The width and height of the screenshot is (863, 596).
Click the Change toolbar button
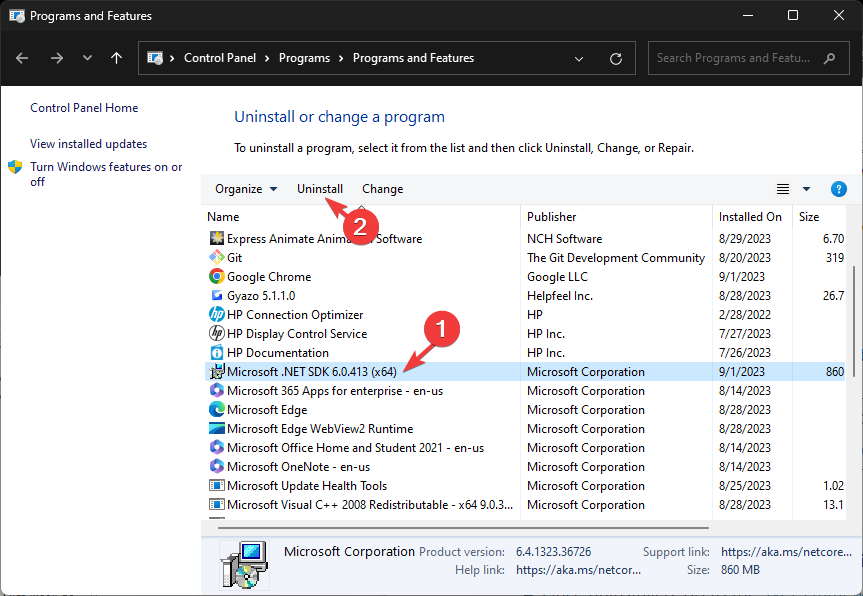(x=382, y=189)
